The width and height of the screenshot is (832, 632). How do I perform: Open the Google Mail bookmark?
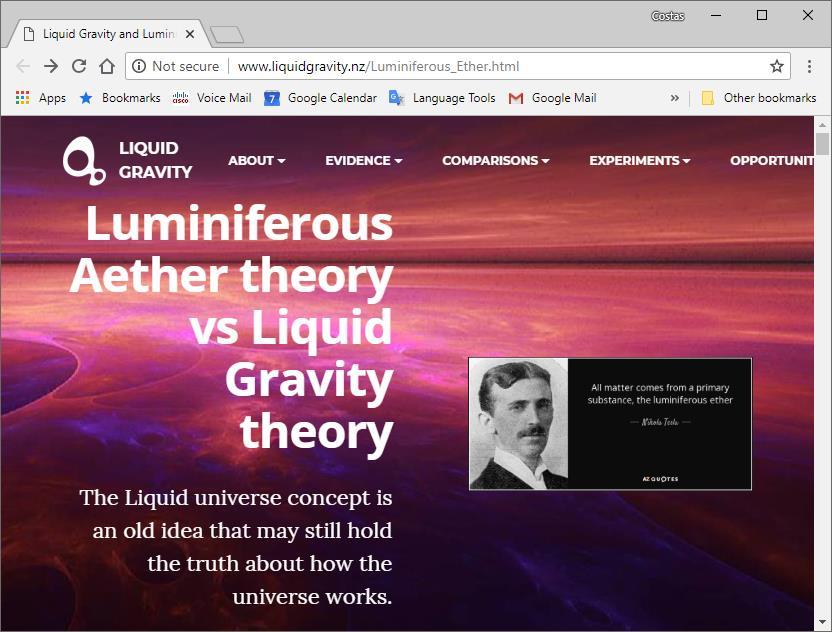tap(552, 98)
